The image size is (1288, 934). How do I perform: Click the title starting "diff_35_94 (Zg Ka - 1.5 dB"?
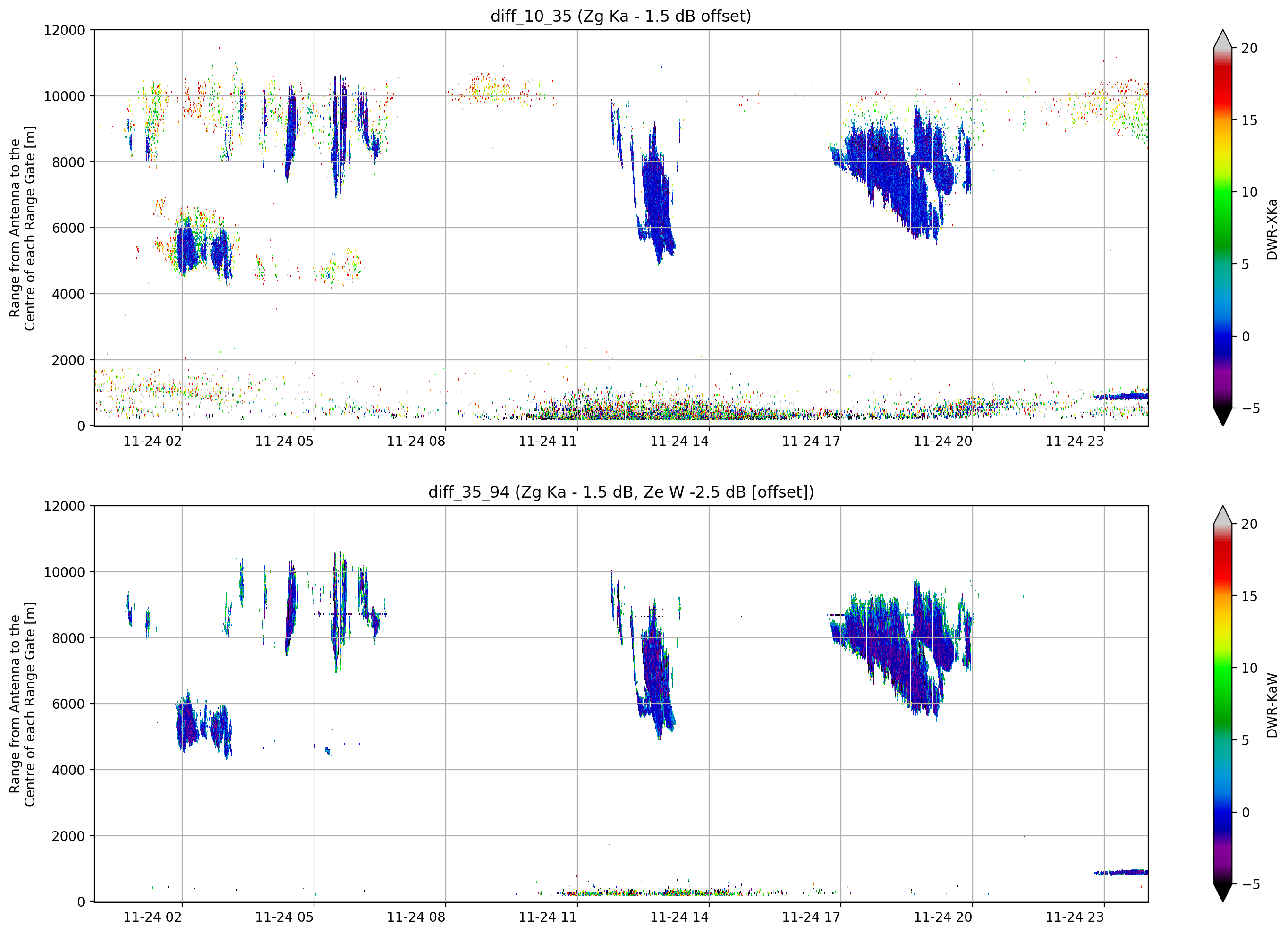(621, 492)
